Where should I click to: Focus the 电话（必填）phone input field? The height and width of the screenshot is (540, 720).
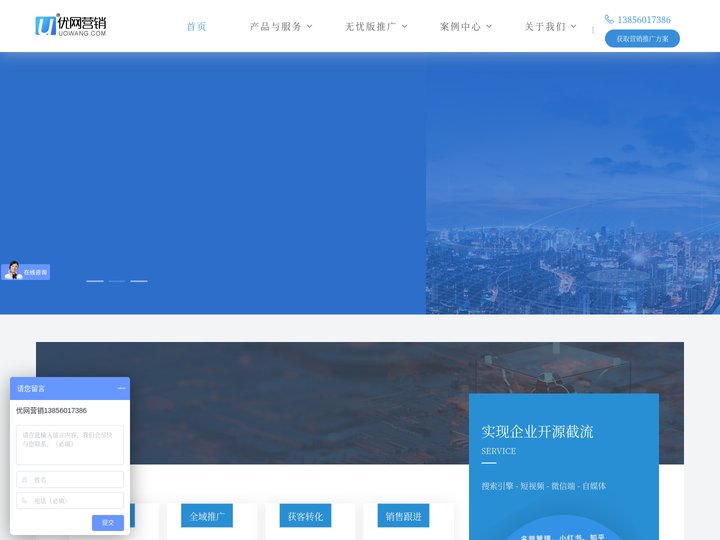[x=70, y=501]
